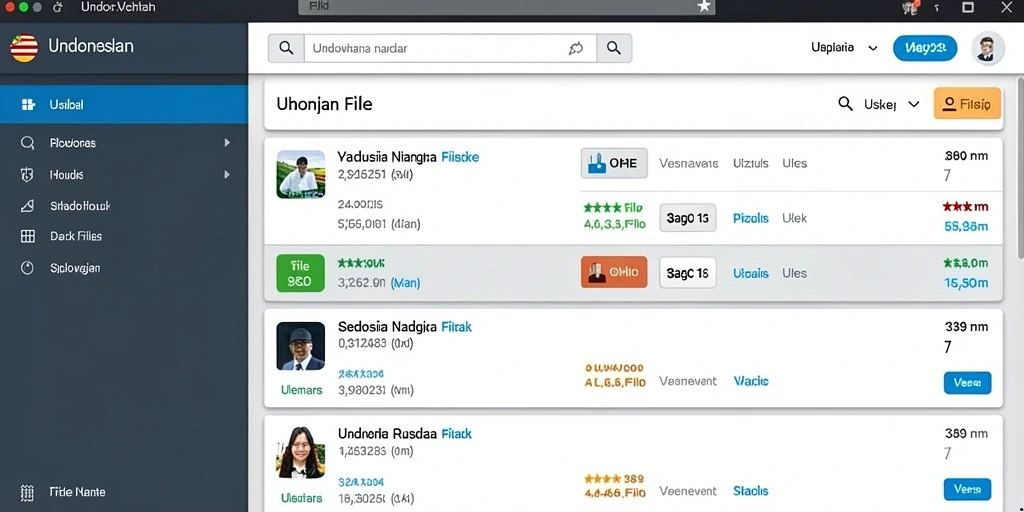1024x512 pixels.
Task: Click the reload icon beside Undor.Vchtah title
Action: click(57, 7)
